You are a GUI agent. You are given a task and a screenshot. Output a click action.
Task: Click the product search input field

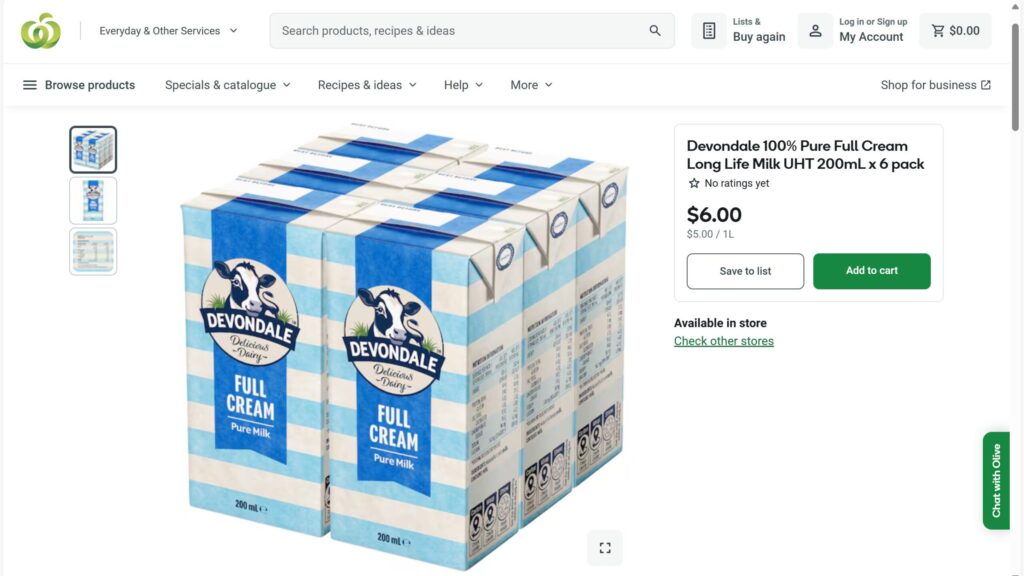tap(460, 31)
